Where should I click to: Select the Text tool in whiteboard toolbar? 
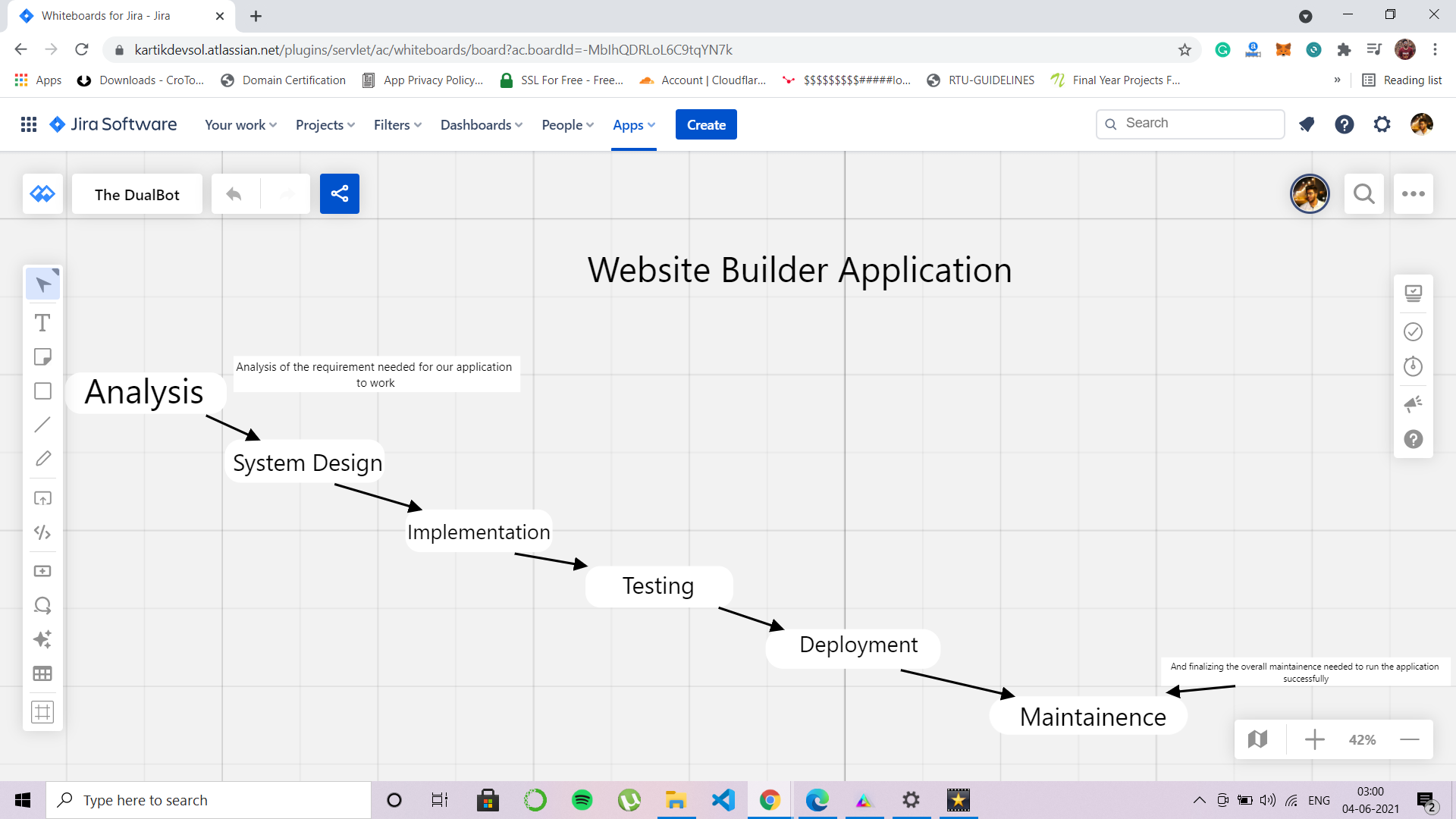[42, 323]
